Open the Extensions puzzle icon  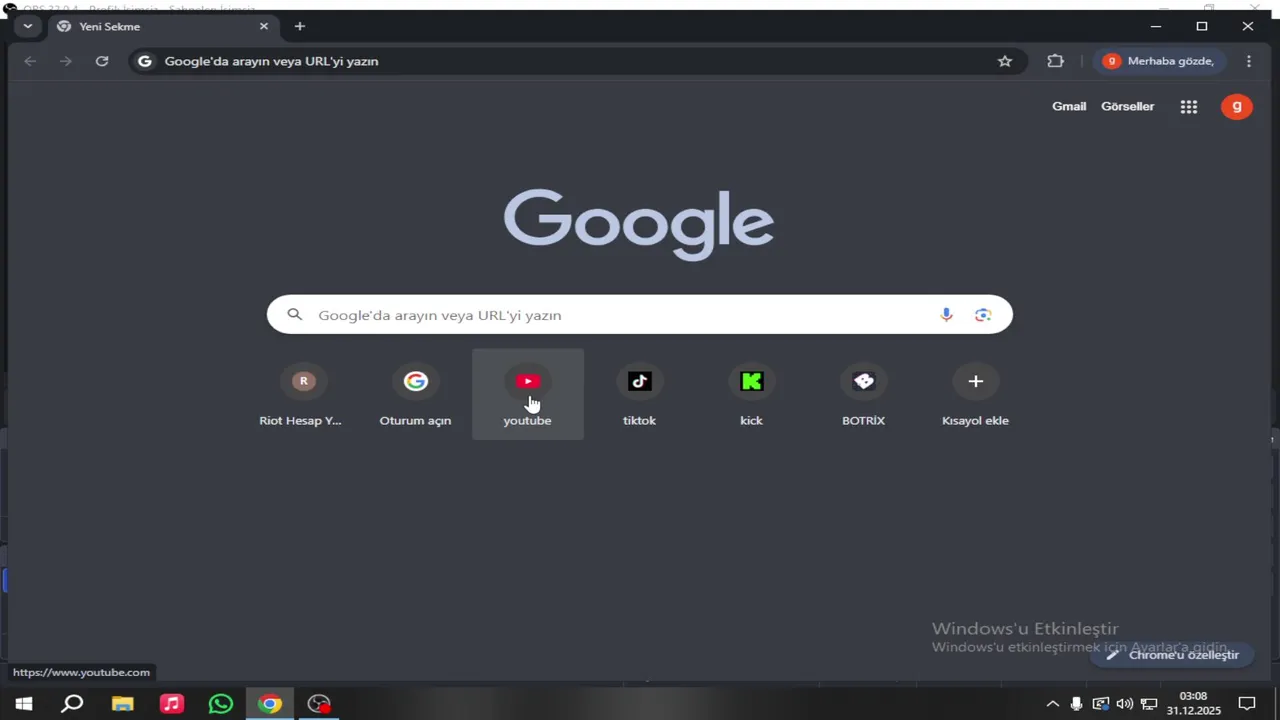click(1055, 61)
